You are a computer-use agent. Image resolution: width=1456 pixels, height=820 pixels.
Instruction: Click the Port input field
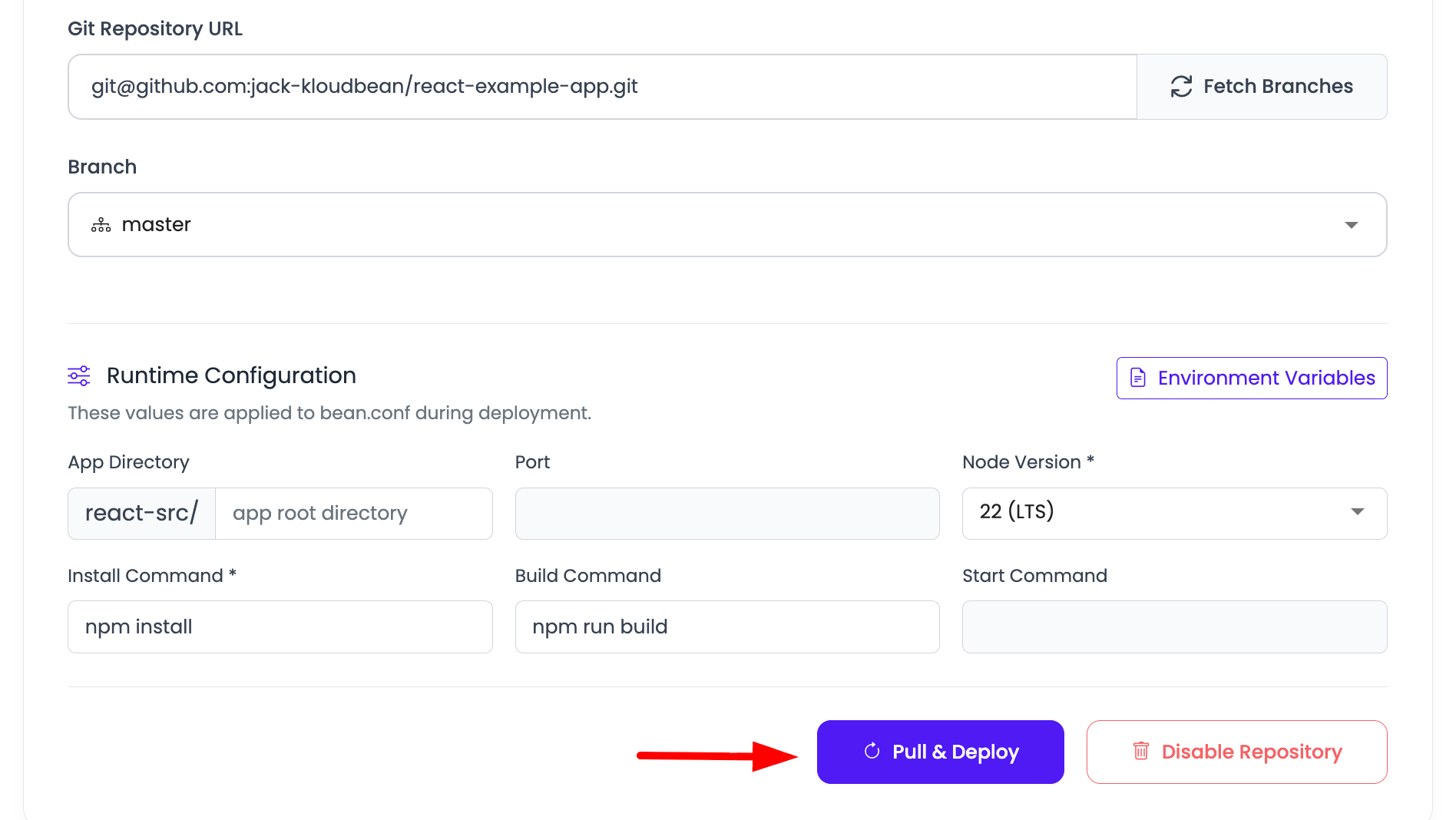(727, 514)
